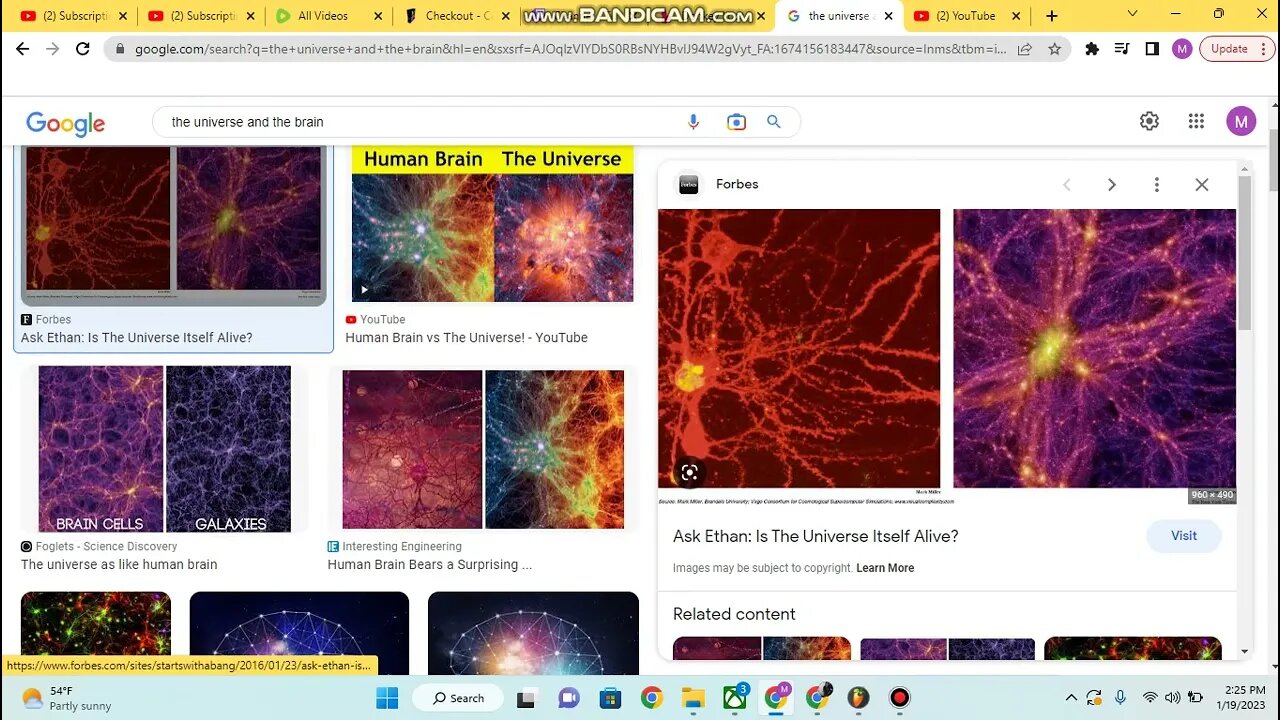
Task: Open 'Human Brain Bears a Surprising ...' link
Action: [x=430, y=565]
